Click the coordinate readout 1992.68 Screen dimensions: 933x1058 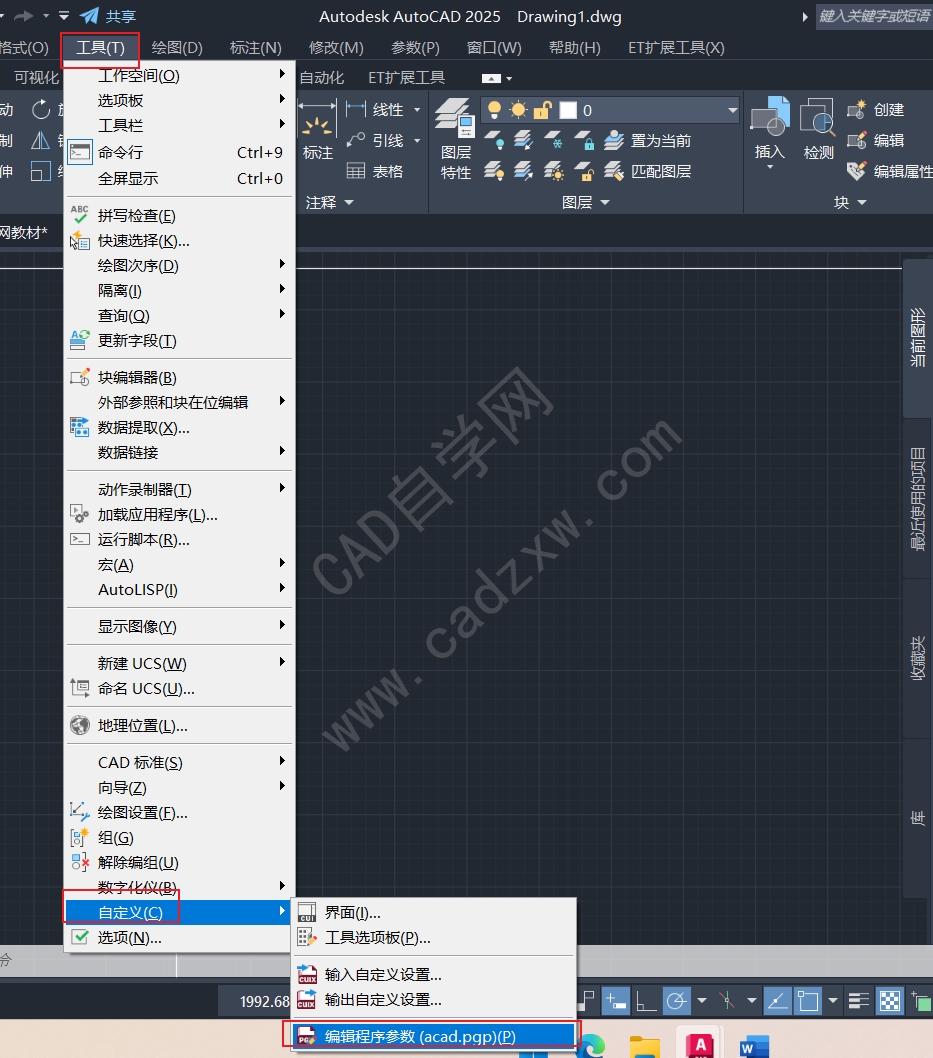point(264,1001)
